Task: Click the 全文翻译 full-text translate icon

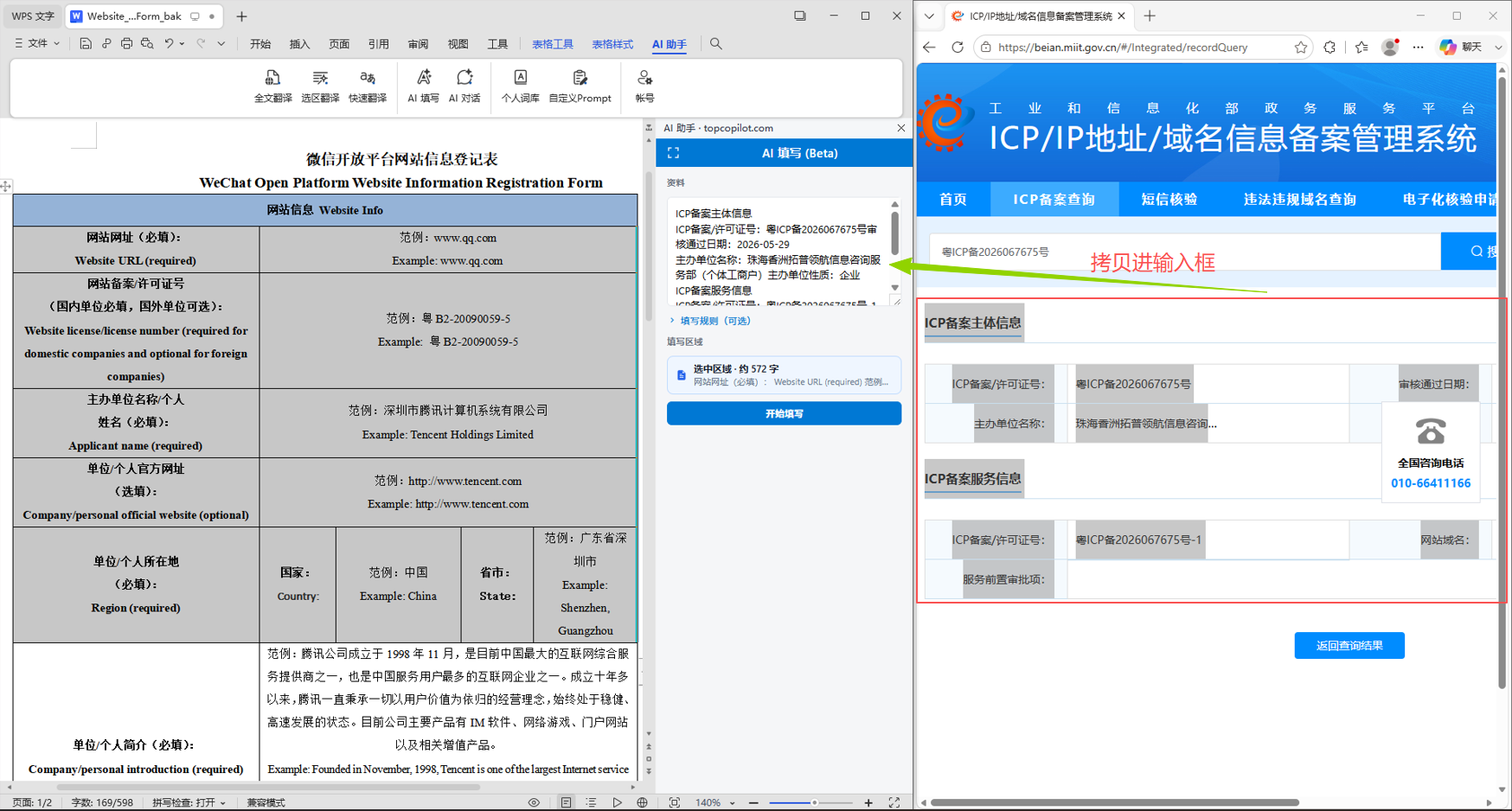Action: coord(272,86)
